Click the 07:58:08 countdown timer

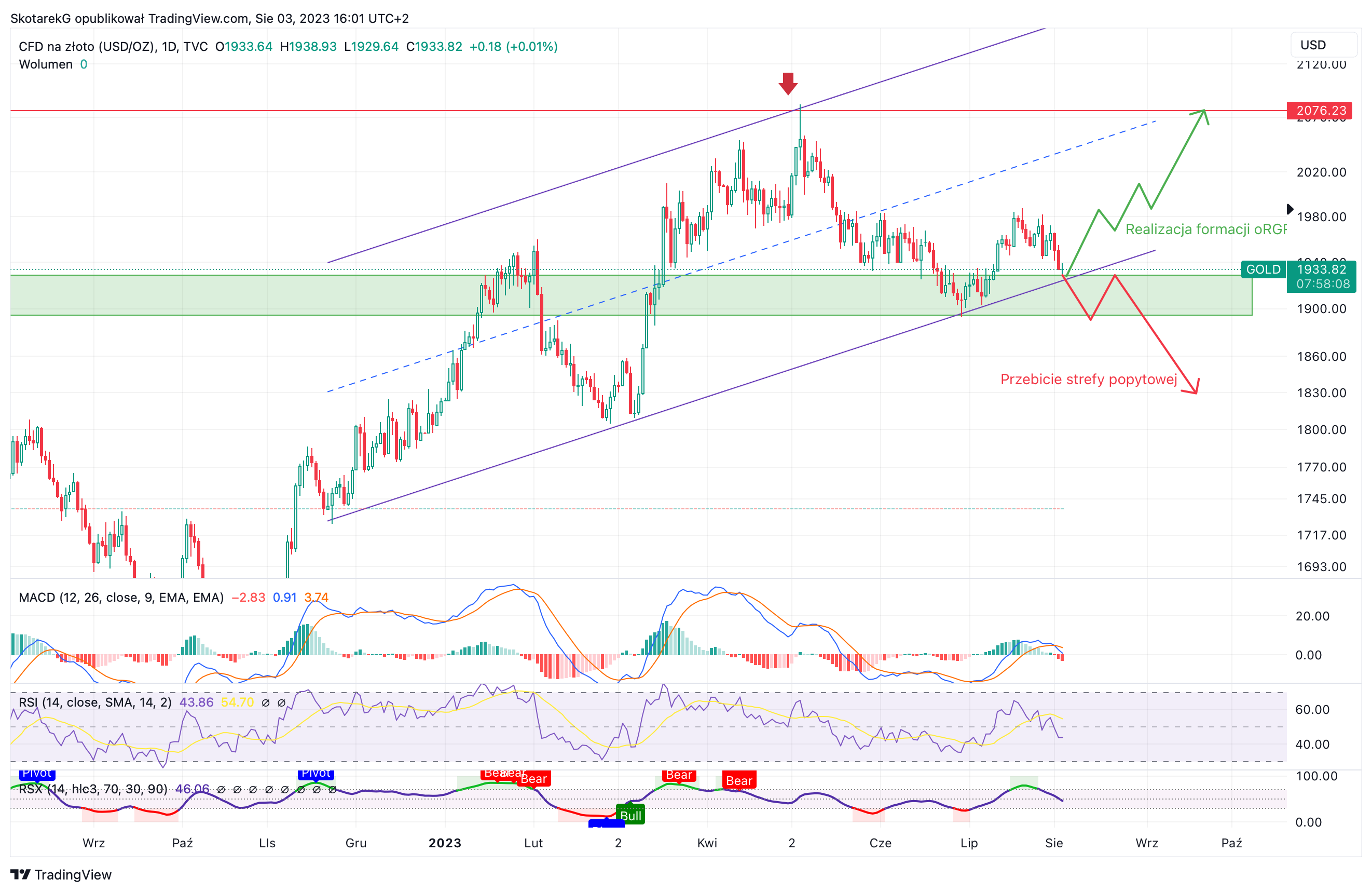pyautogui.click(x=1322, y=284)
